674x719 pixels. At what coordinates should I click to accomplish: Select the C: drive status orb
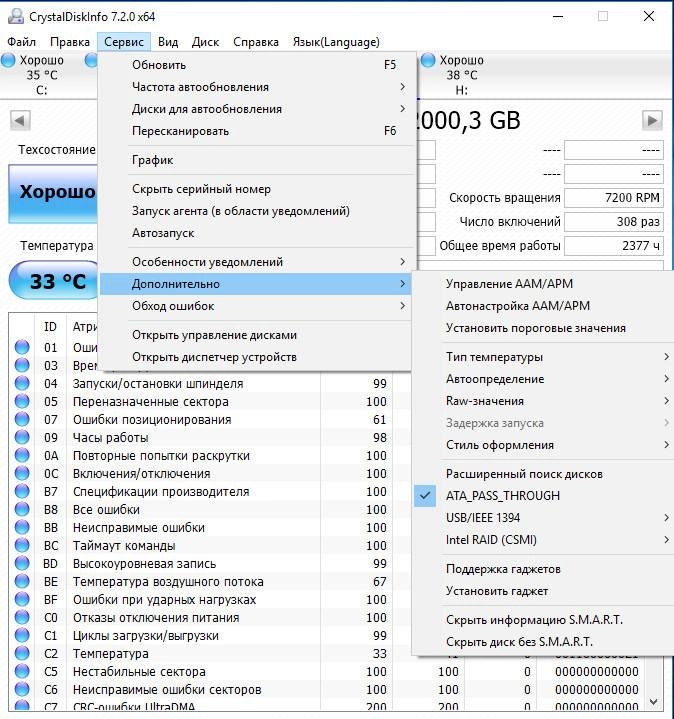[8, 60]
